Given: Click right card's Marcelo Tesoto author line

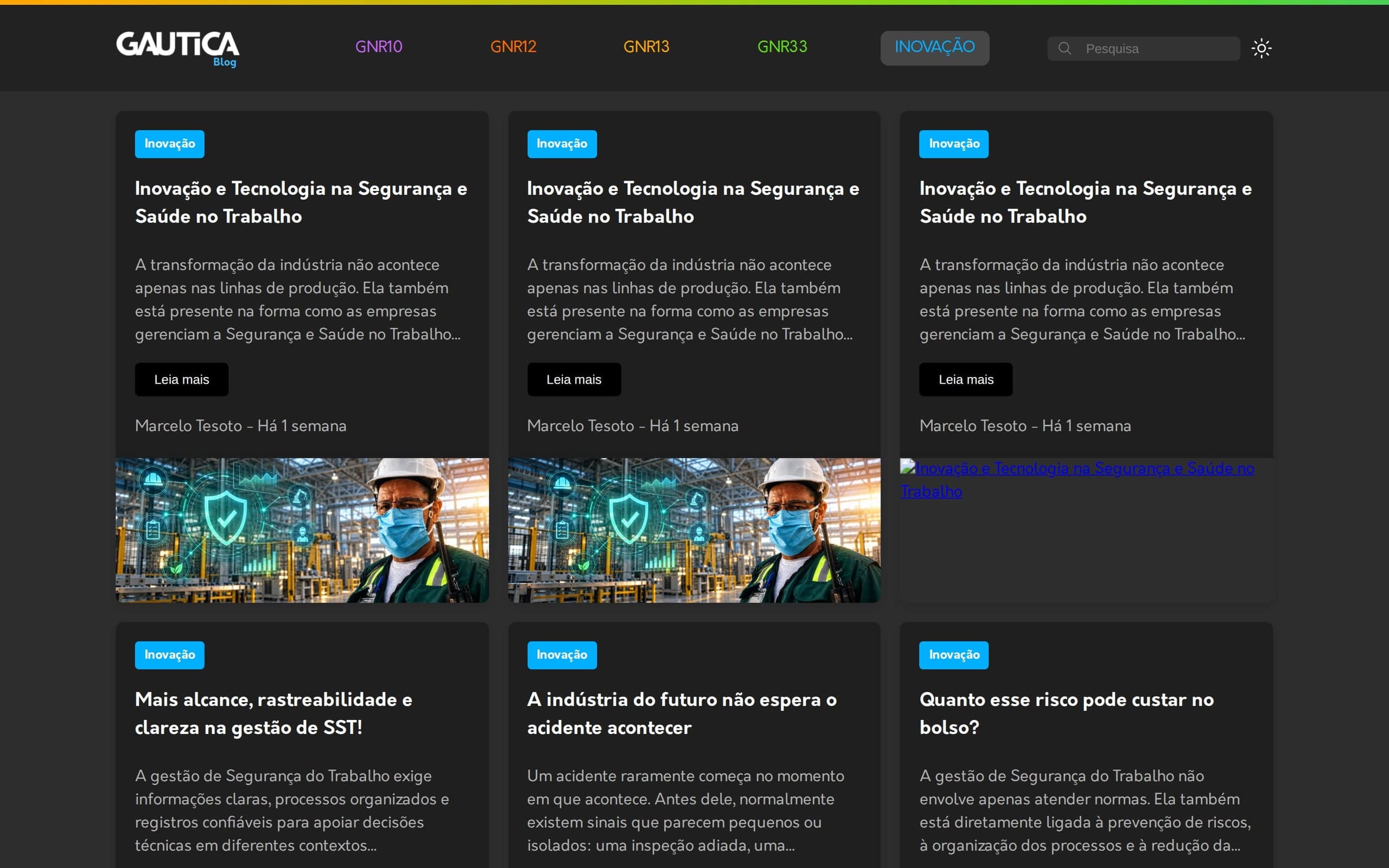Looking at the screenshot, I should pos(1025,426).
